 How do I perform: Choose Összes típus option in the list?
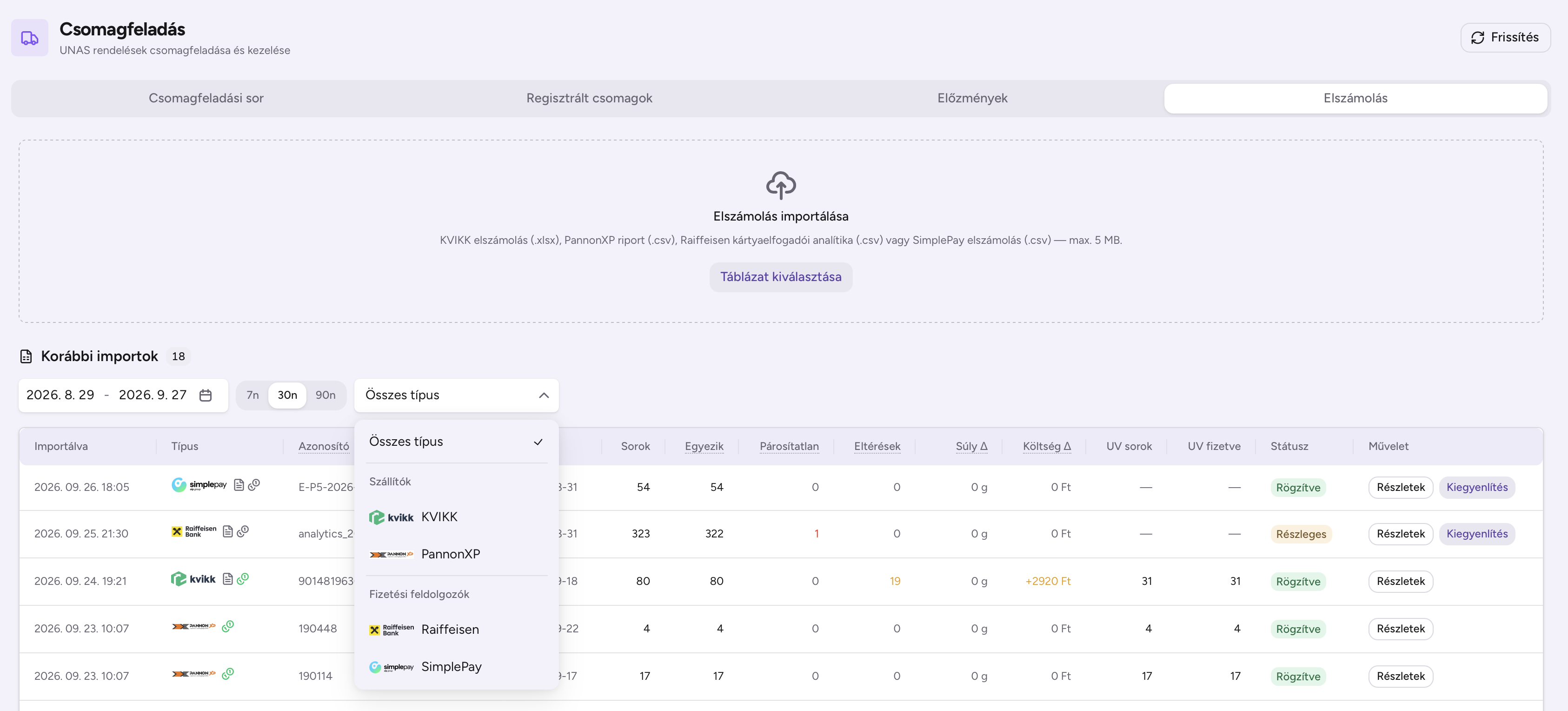[457, 442]
